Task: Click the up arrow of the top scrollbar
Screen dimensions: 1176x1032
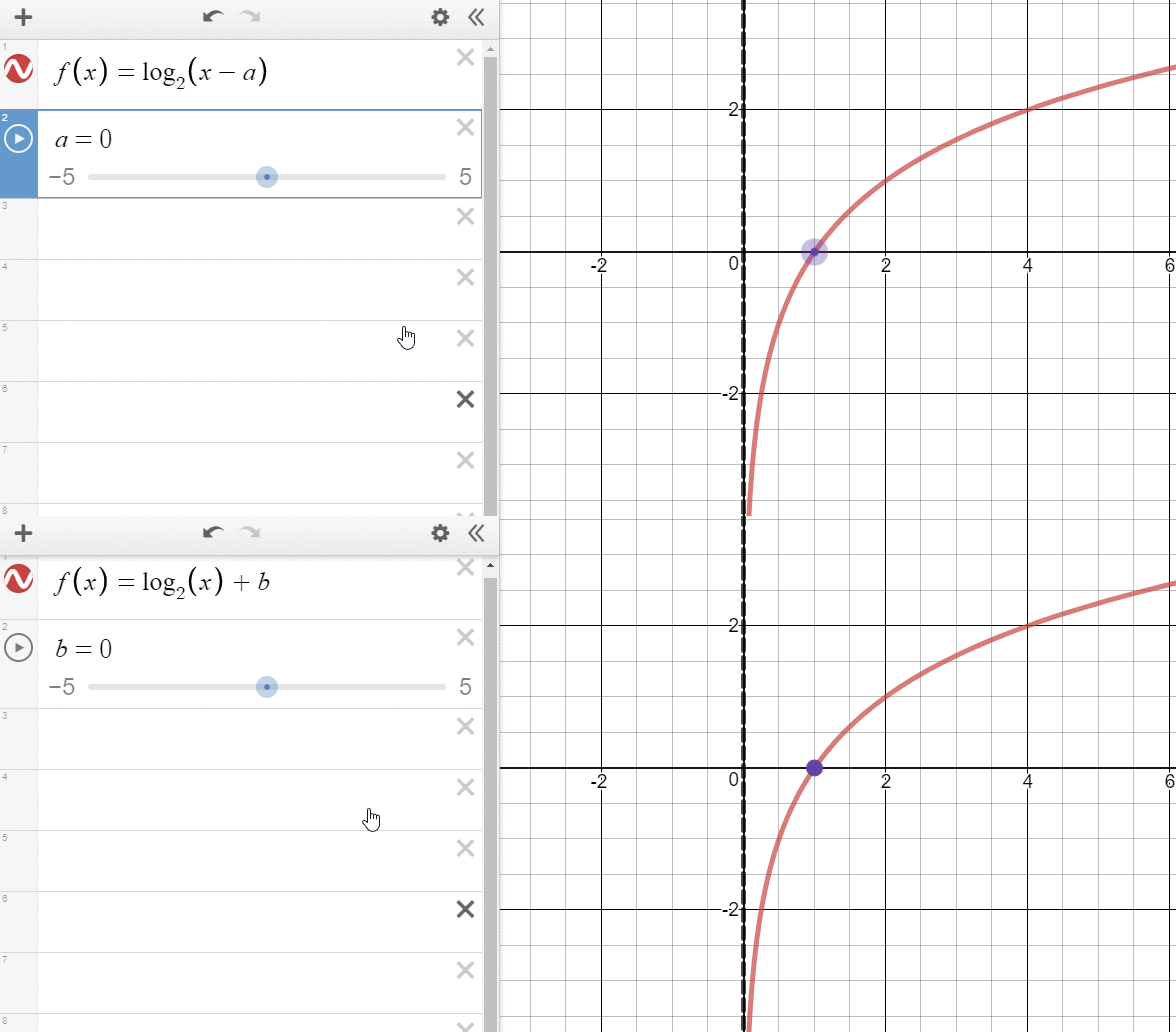Action: pos(490,49)
